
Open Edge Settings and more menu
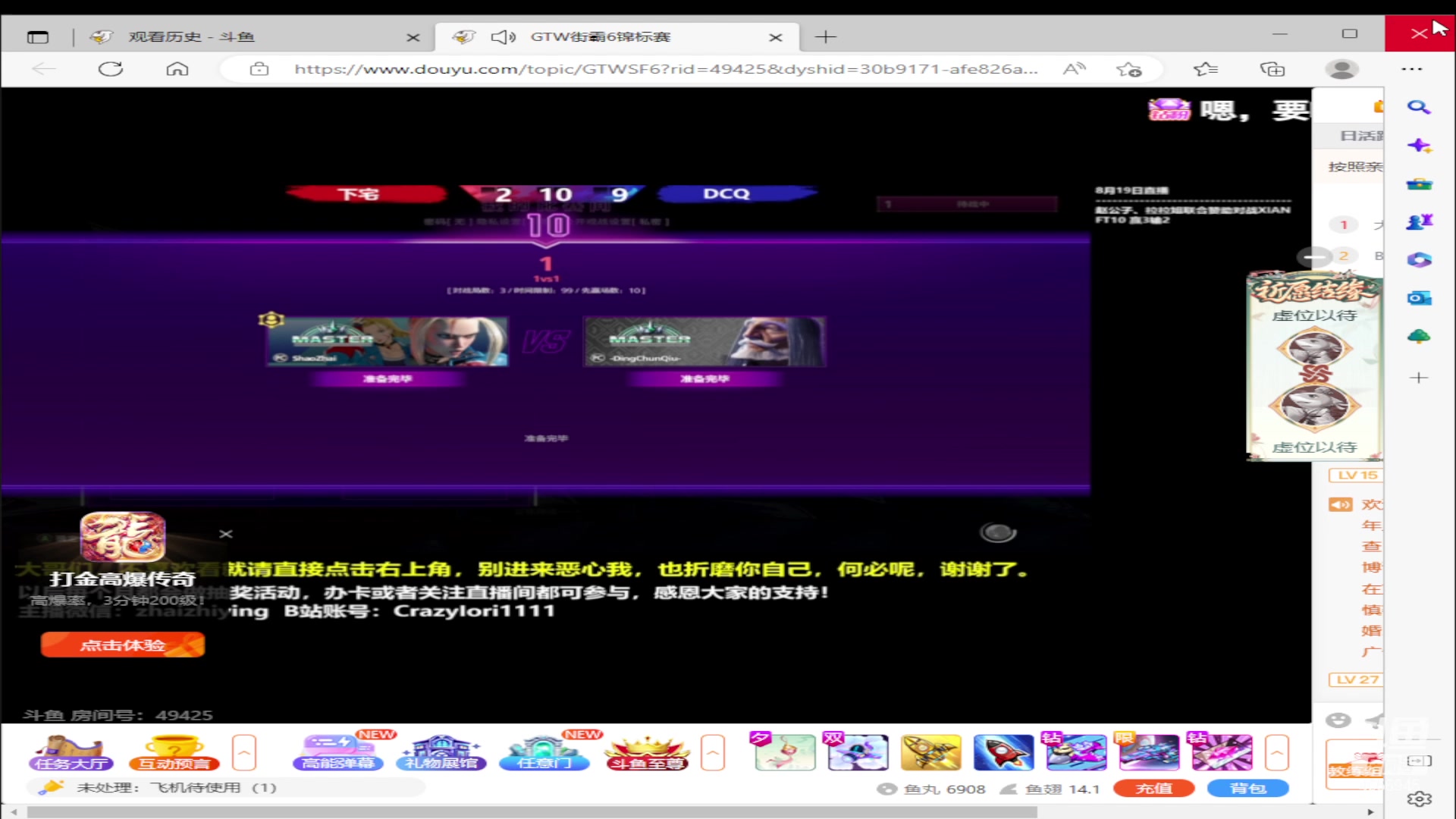(x=1411, y=69)
